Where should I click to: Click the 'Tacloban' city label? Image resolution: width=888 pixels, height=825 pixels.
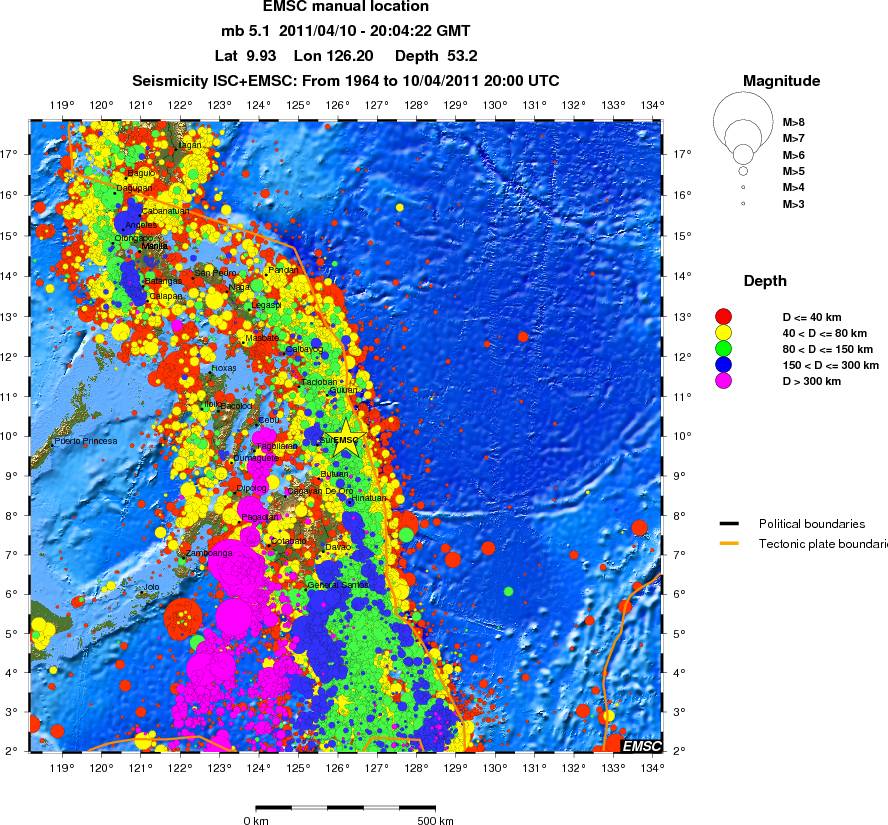[x=319, y=382]
